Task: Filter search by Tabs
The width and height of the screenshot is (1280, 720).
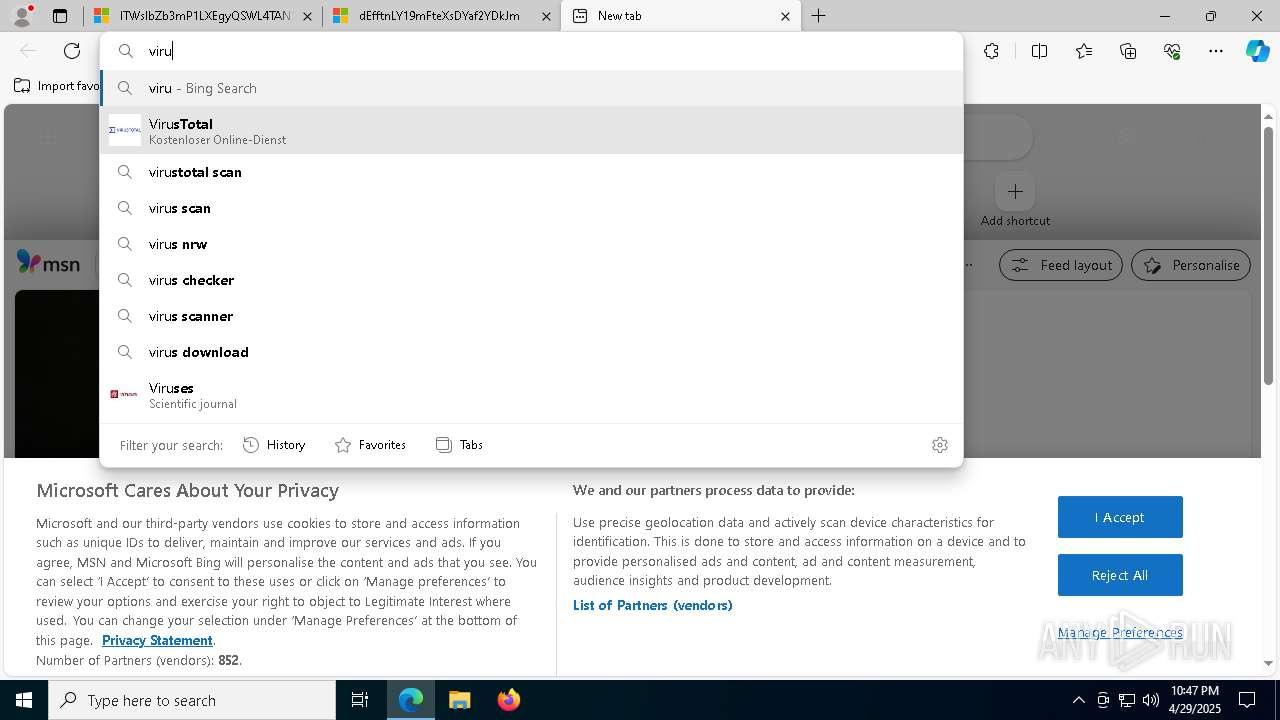Action: (459, 445)
